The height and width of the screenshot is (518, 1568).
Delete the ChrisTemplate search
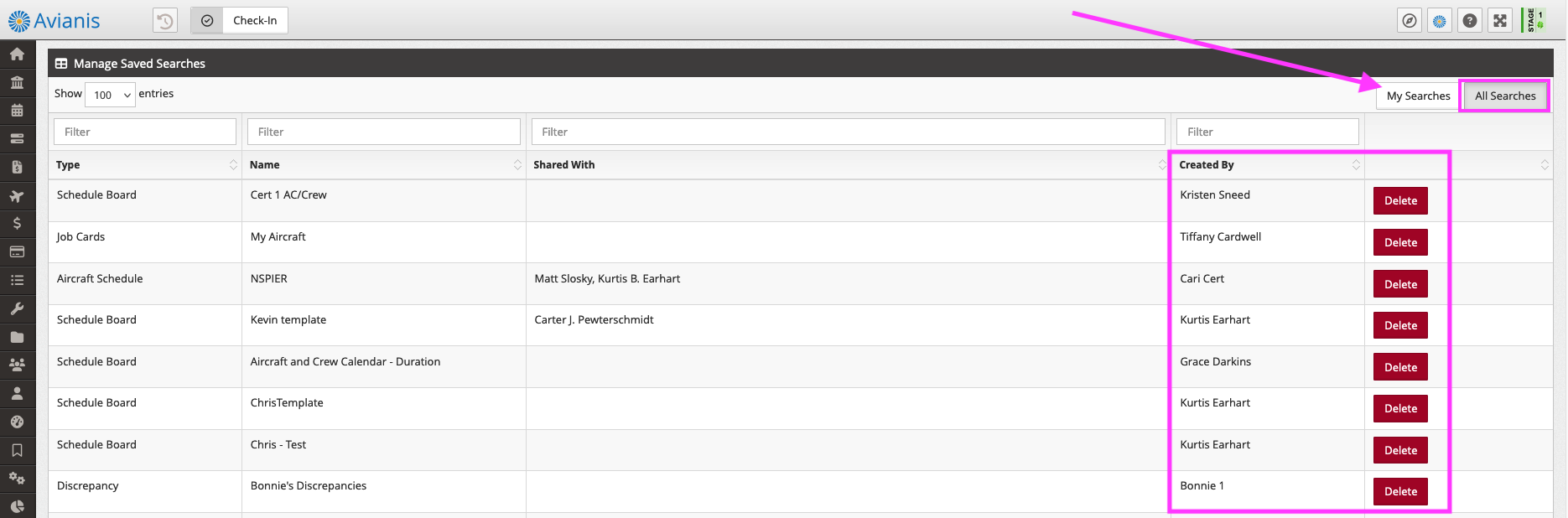pos(1400,408)
